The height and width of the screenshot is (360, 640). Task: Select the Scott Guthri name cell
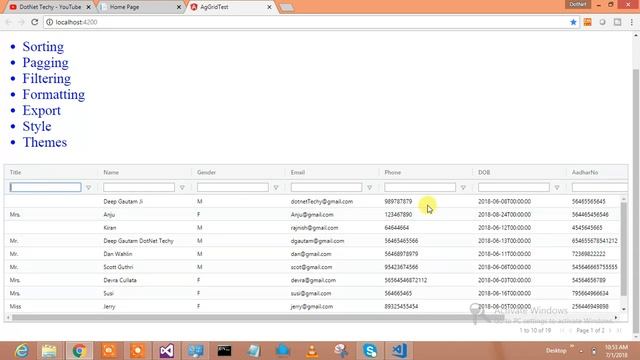(118, 267)
